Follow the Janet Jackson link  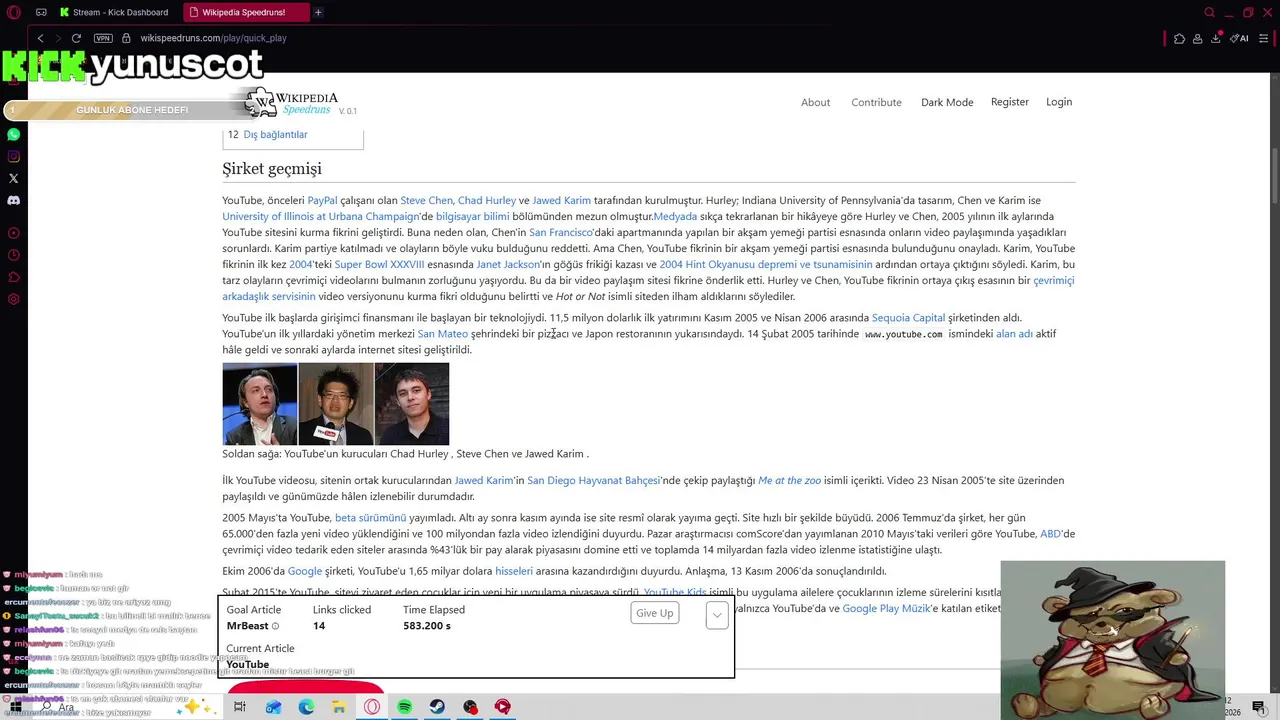click(507, 264)
